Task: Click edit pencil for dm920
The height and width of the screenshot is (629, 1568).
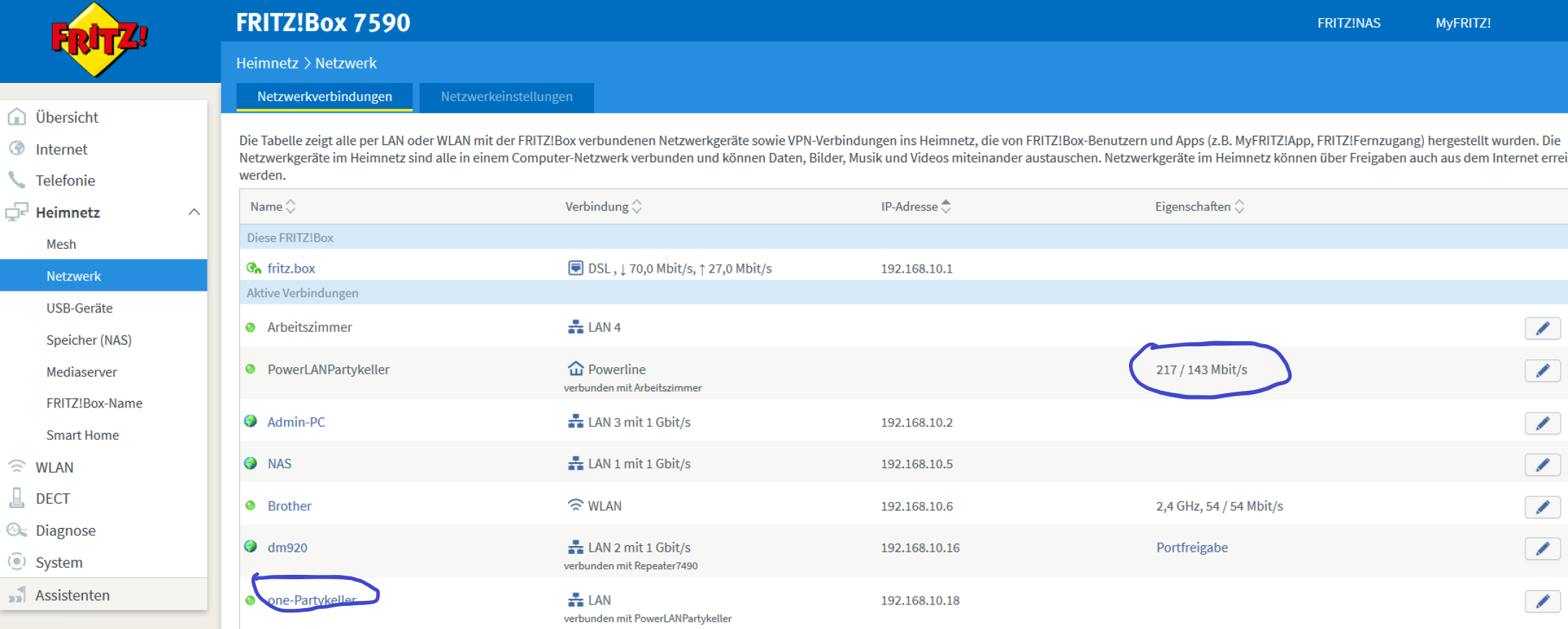Action: pos(1542,548)
